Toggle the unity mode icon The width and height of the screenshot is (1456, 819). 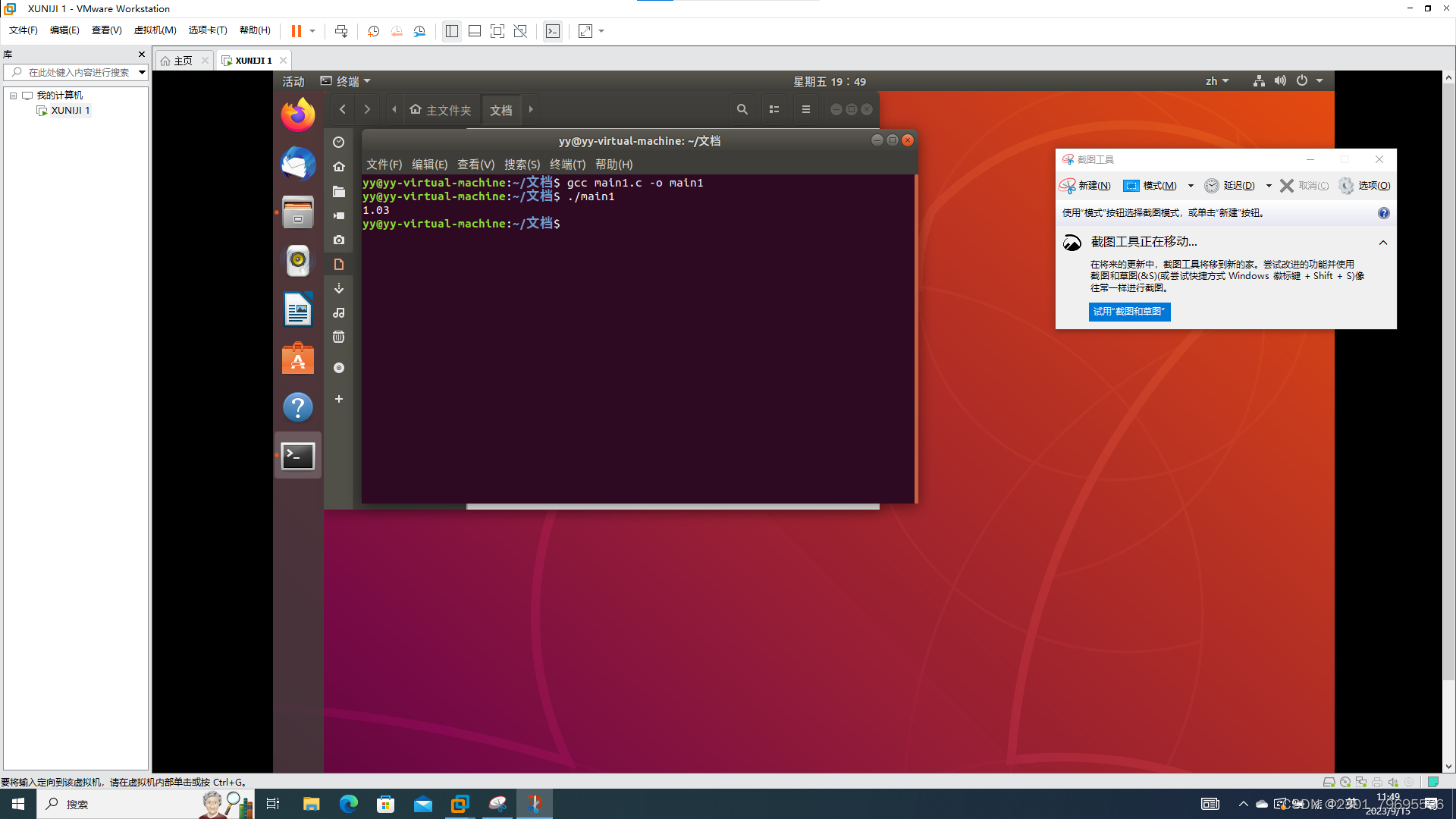coord(520,31)
